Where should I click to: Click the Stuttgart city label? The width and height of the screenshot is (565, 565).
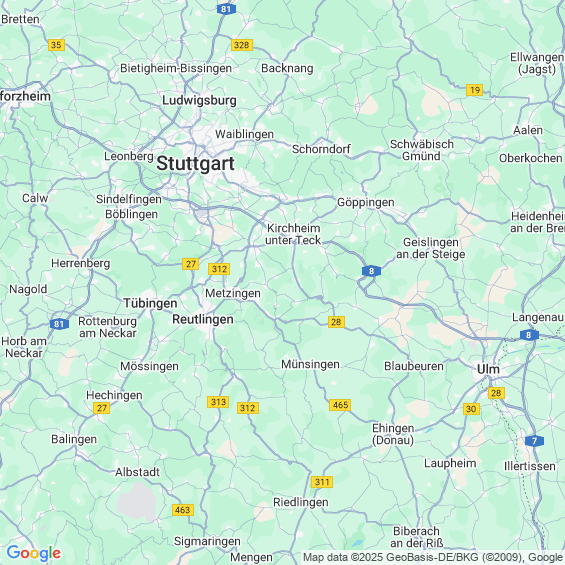[x=195, y=164]
